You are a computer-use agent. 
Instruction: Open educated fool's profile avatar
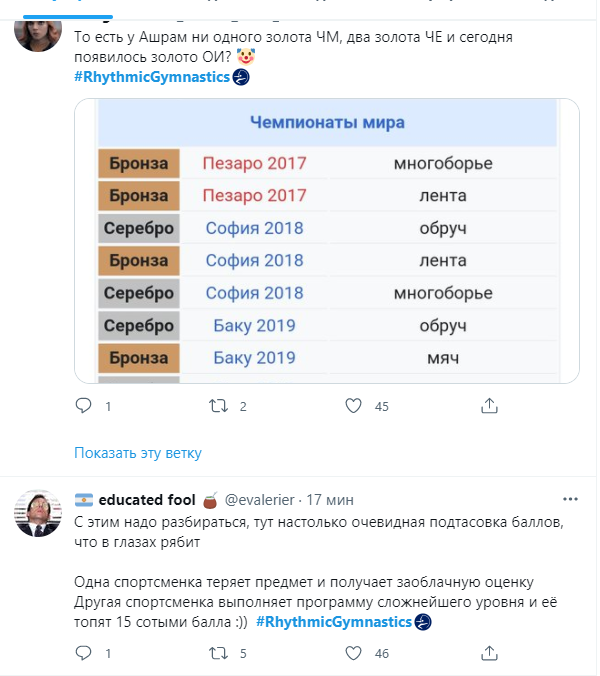36,513
